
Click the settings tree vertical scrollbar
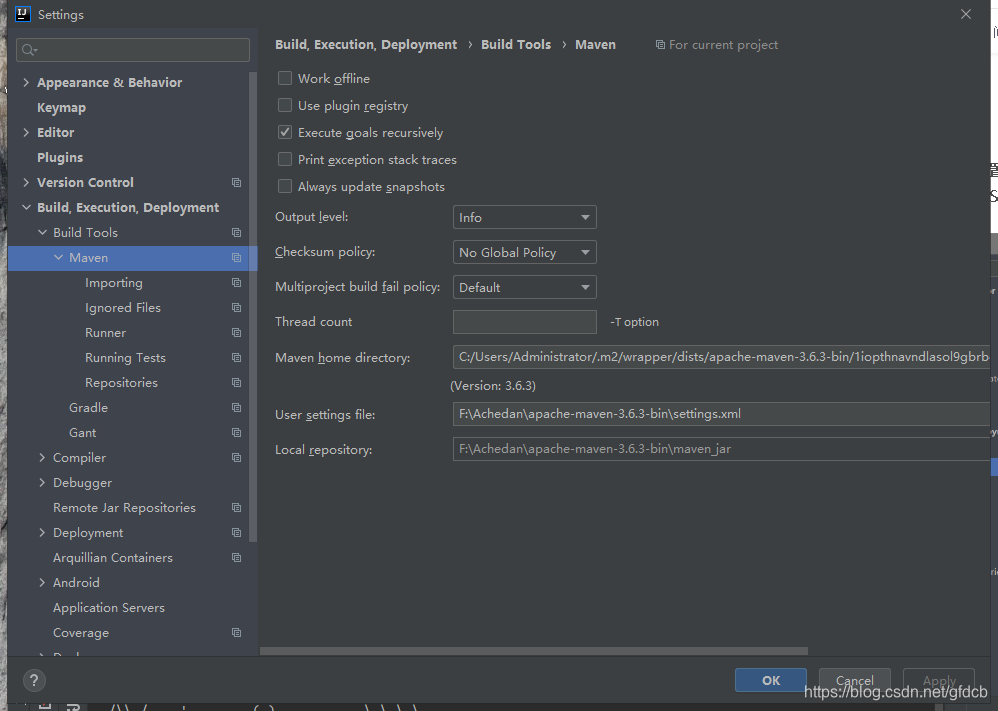pyautogui.click(x=253, y=307)
